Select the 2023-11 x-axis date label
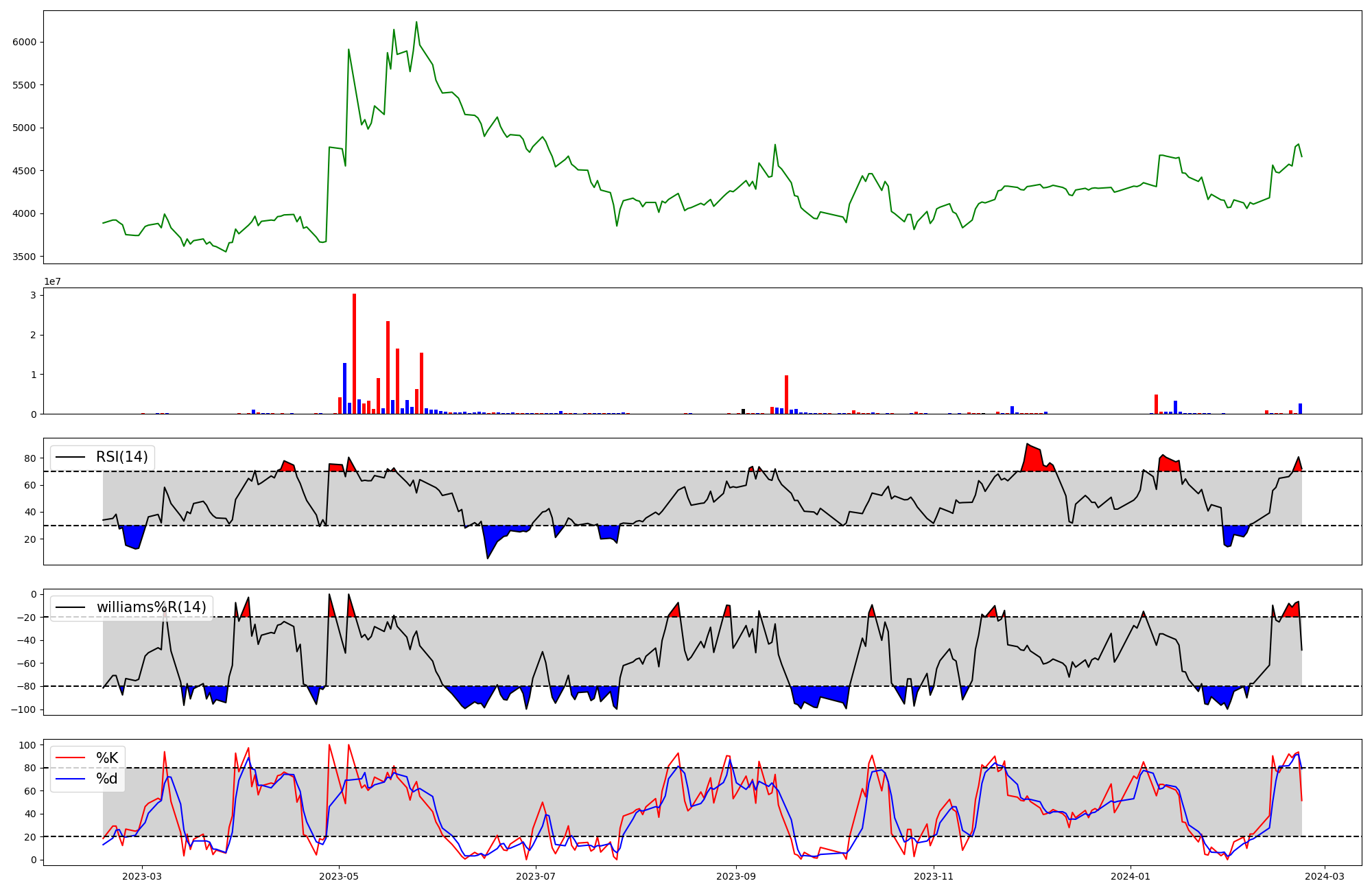The height and width of the screenshot is (892, 1372). click(933, 876)
